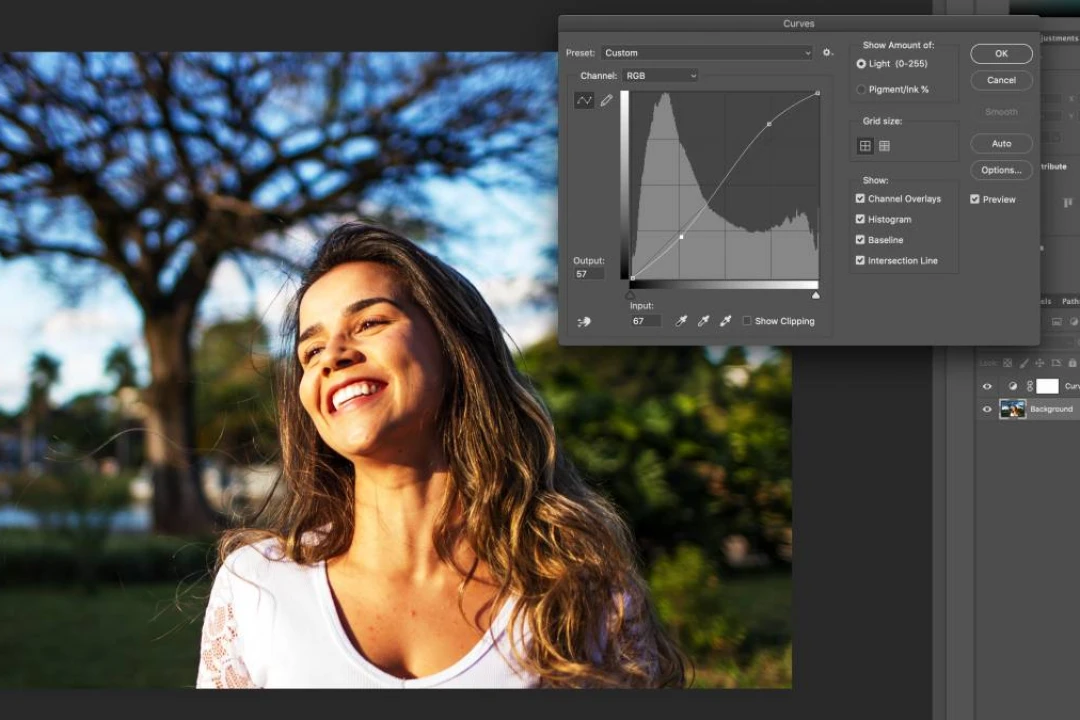Screen dimensions: 1080x720
Task: Switch to the Paths panel tab
Action: [1070, 301]
